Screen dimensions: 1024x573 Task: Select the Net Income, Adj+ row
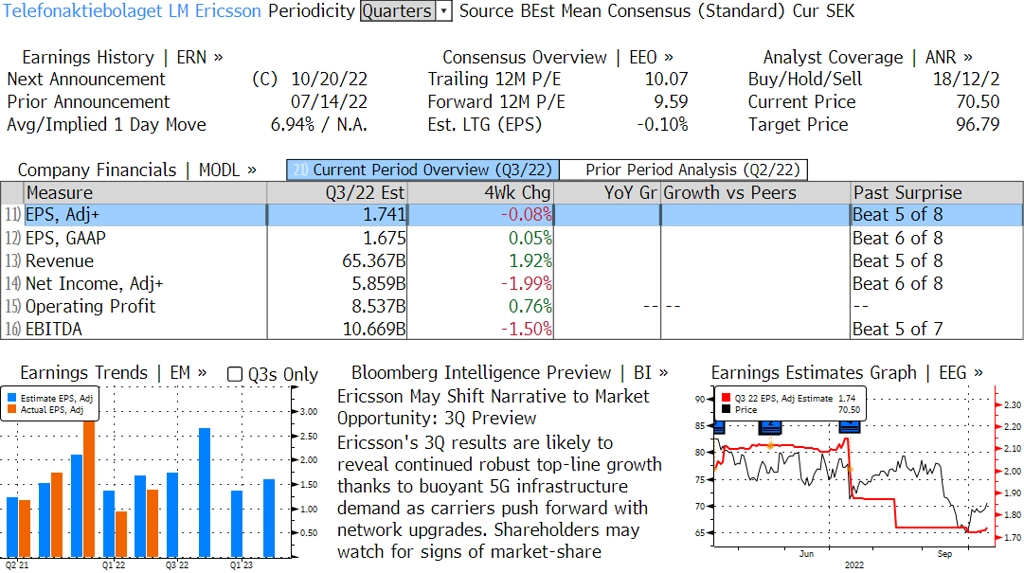click(511, 284)
